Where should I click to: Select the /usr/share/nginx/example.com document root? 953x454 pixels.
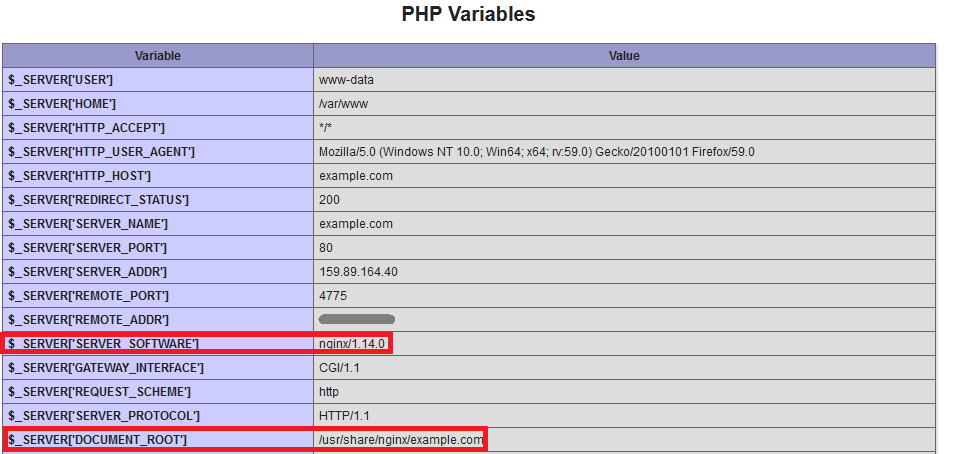[401, 440]
